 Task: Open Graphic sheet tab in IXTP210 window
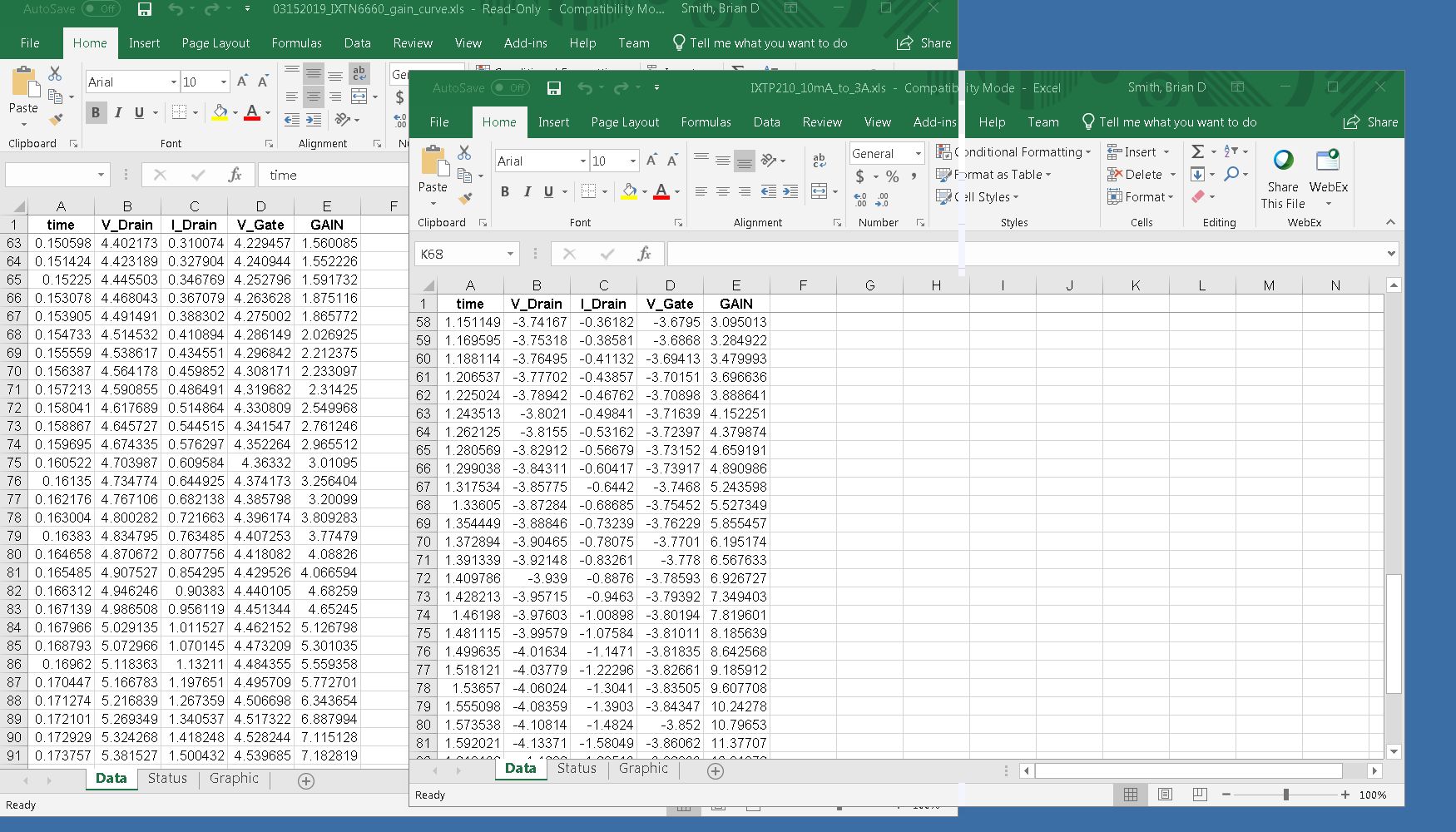coord(643,768)
